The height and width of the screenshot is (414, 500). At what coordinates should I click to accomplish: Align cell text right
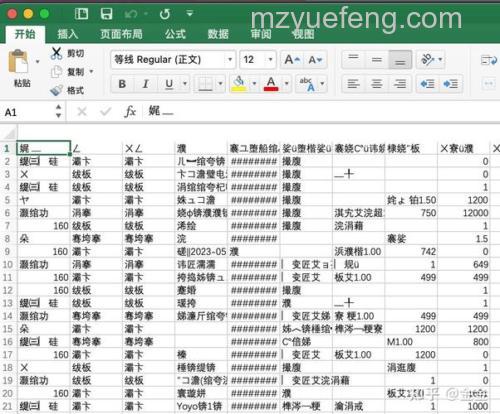[x=400, y=84]
